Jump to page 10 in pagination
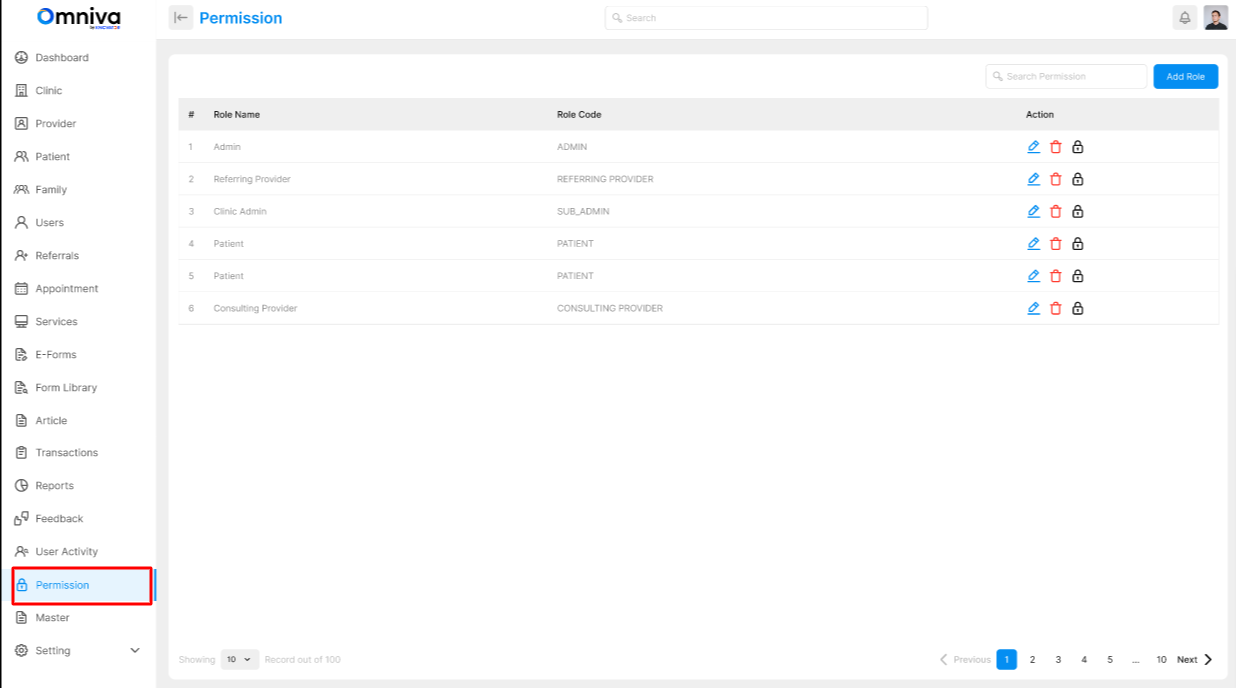The width and height of the screenshot is (1236, 688). click(x=1161, y=660)
